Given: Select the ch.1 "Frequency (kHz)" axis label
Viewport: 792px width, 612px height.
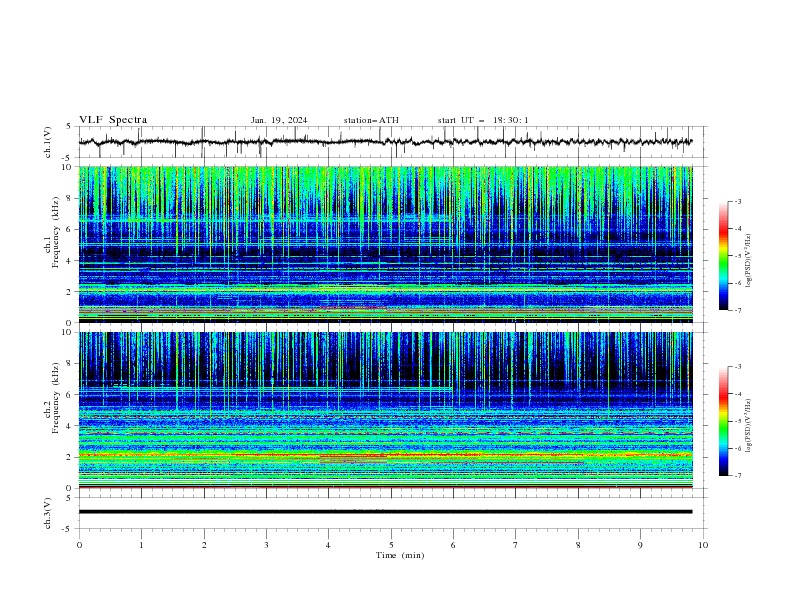Looking at the screenshot, I should (56, 232).
